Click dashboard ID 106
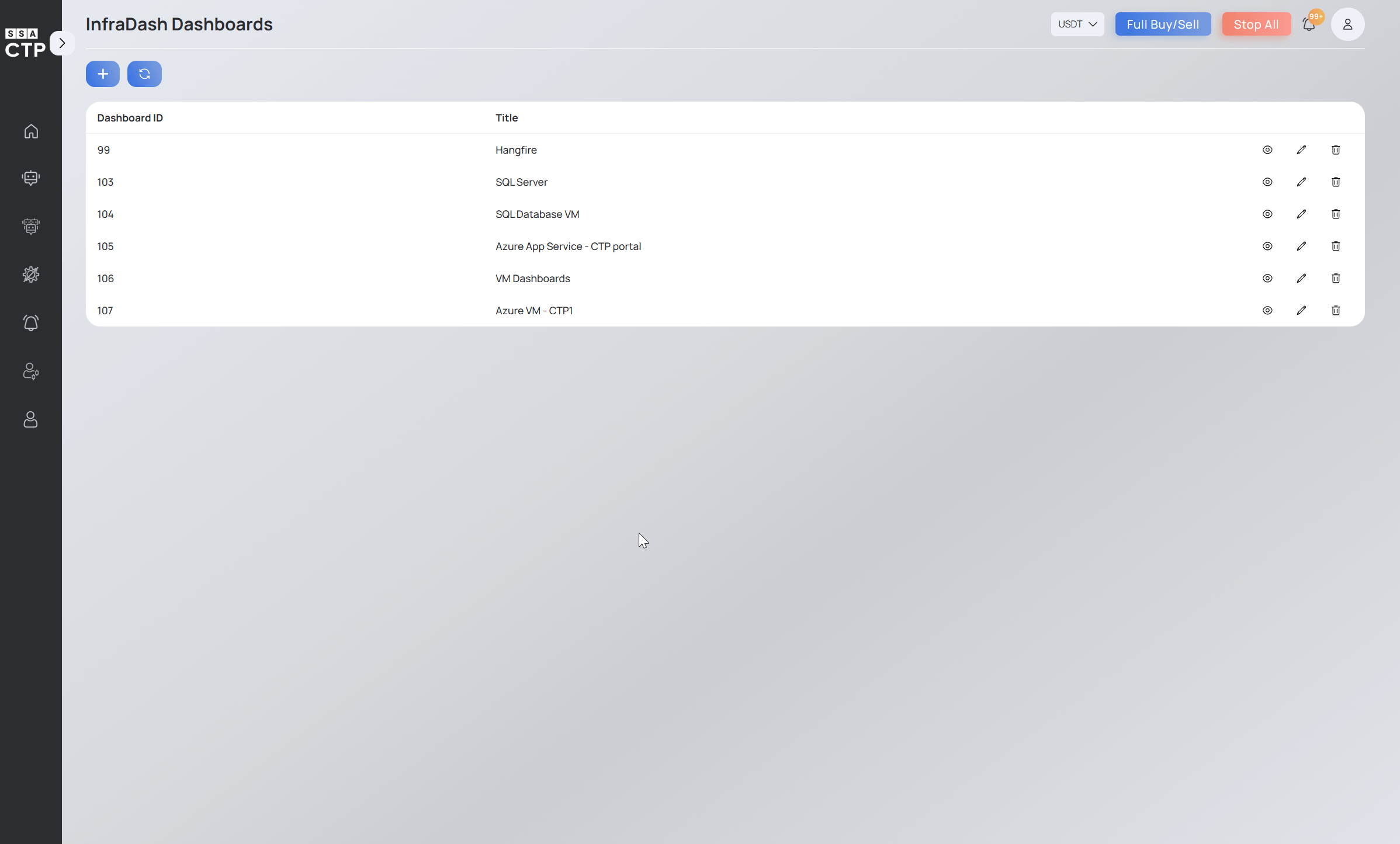 105,279
